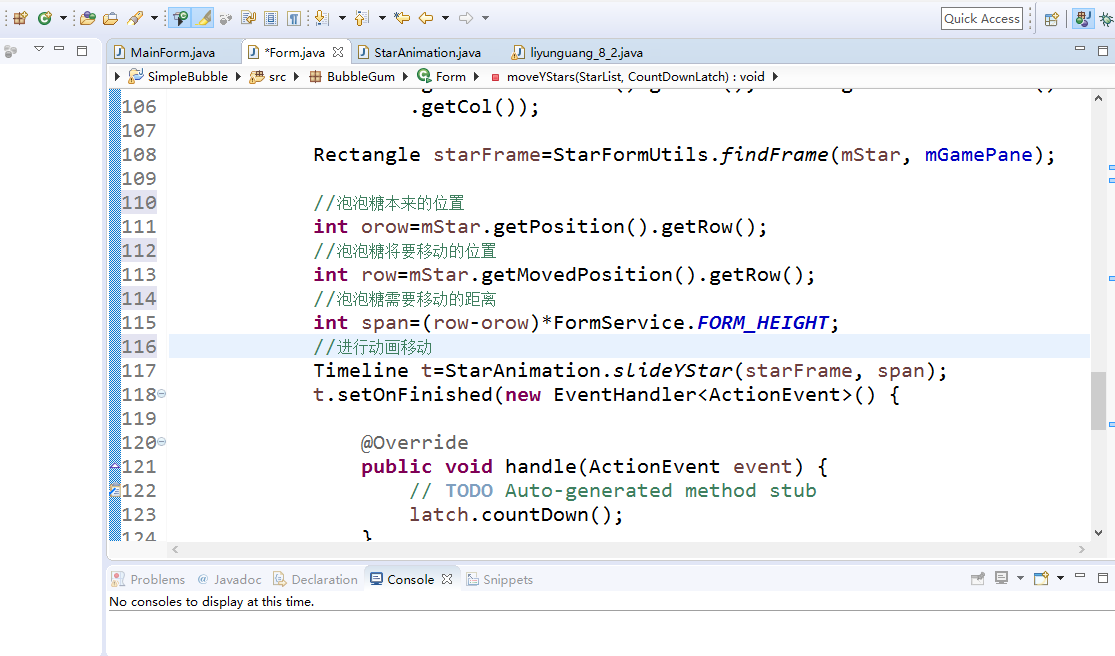Click the Quick Access search field

pyautogui.click(x=982, y=19)
